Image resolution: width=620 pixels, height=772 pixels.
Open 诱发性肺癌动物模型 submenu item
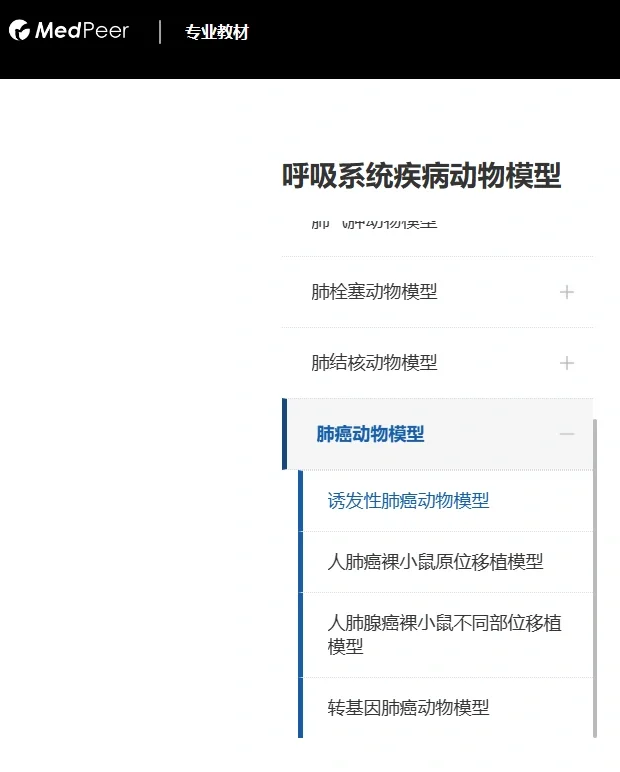pos(448,501)
